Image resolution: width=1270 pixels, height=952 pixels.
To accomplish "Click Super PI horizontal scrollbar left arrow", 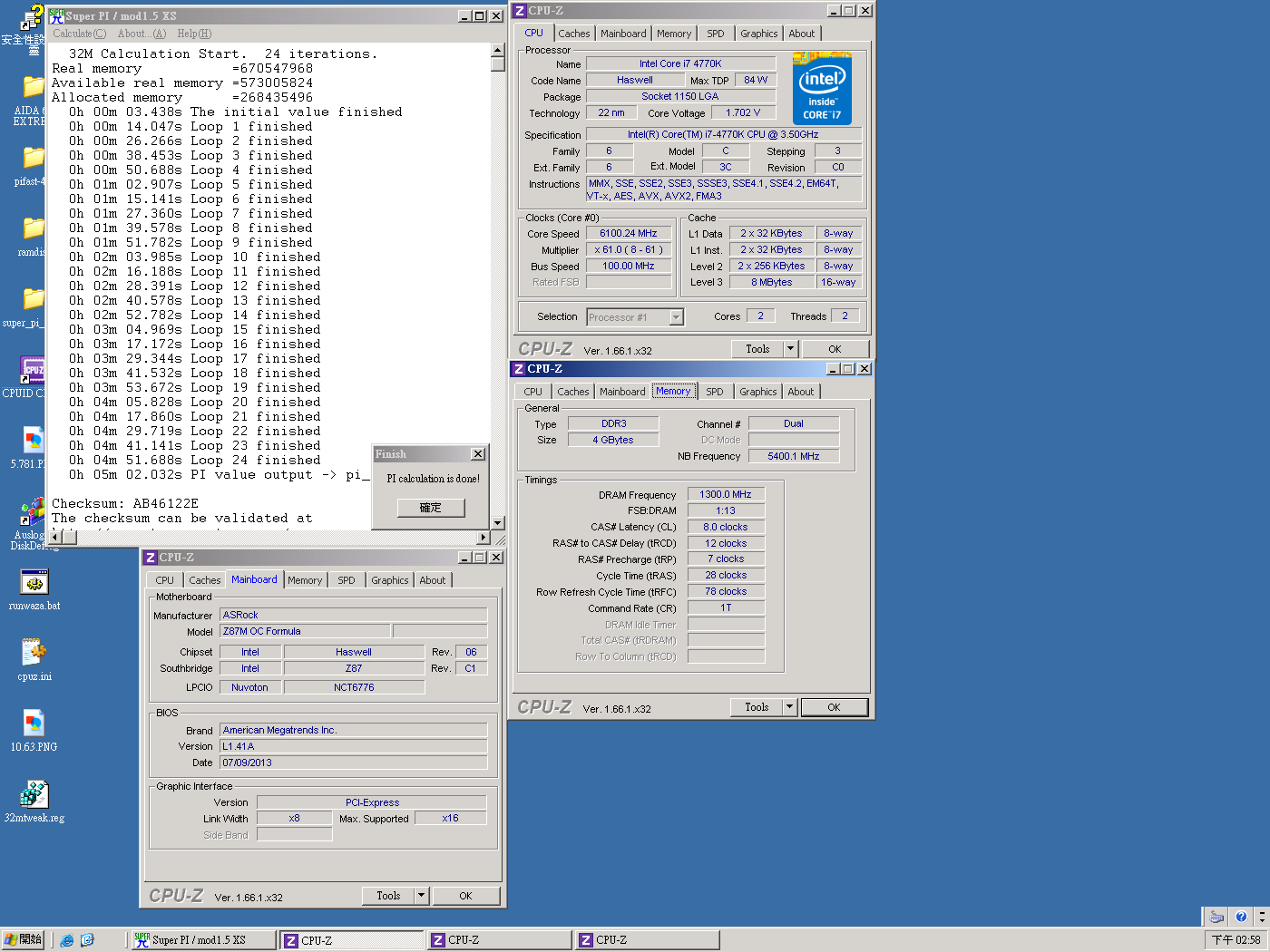I will pyautogui.click(x=55, y=538).
